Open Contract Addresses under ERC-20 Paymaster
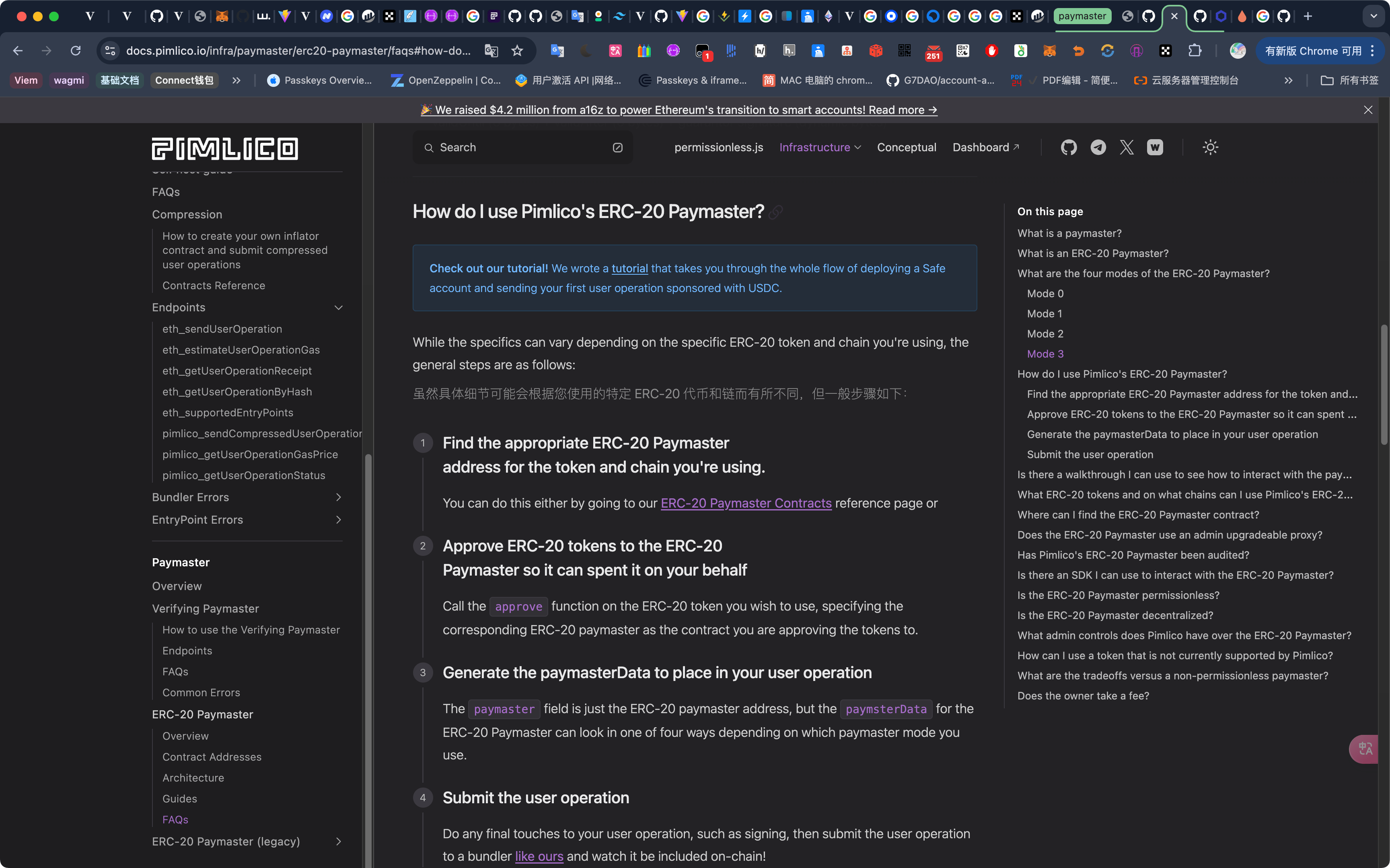 pyautogui.click(x=212, y=757)
